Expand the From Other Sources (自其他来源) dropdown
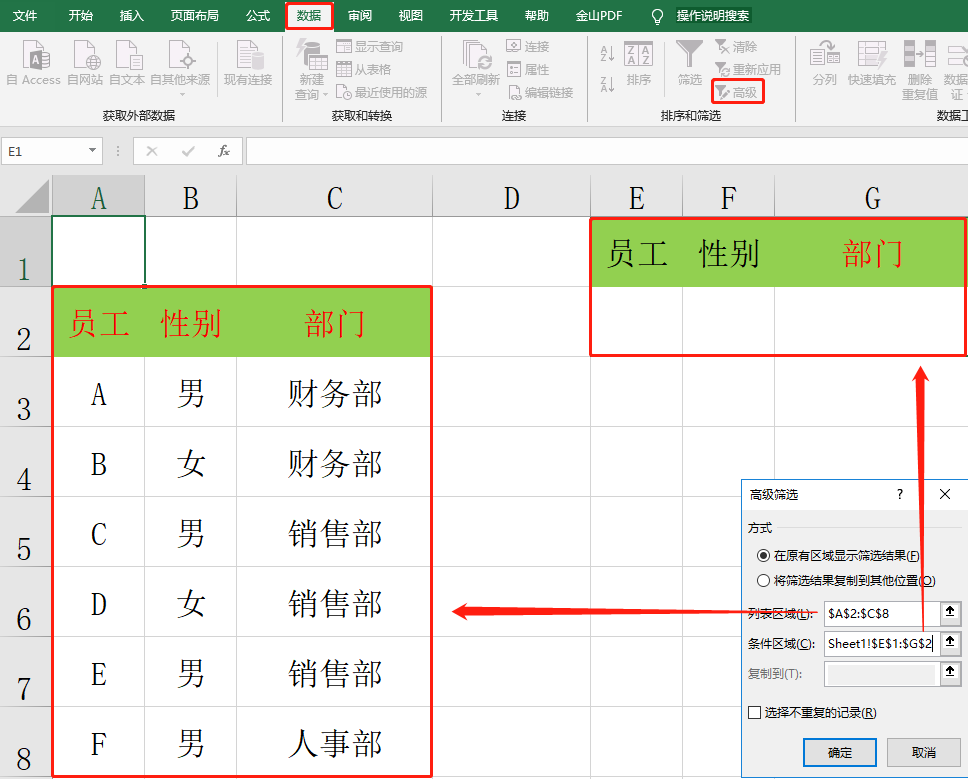The height and width of the screenshot is (779, 968). pyautogui.click(x=182, y=94)
